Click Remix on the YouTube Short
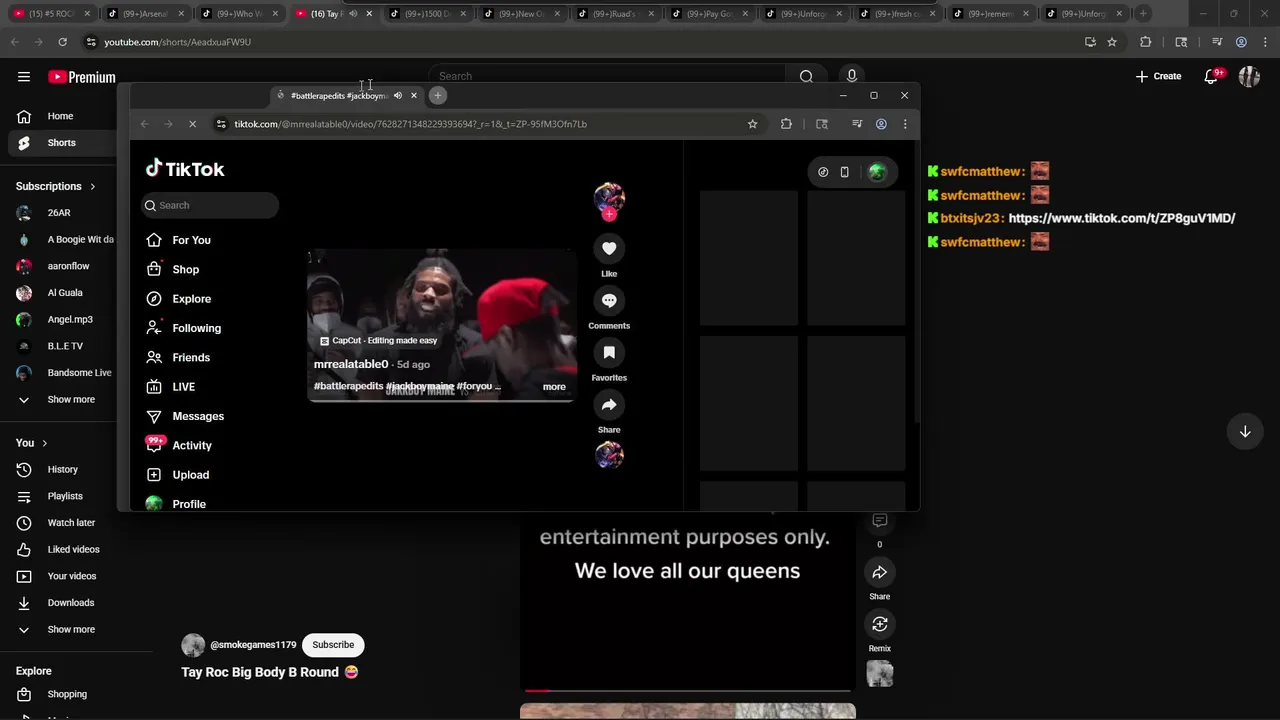 tap(880, 625)
